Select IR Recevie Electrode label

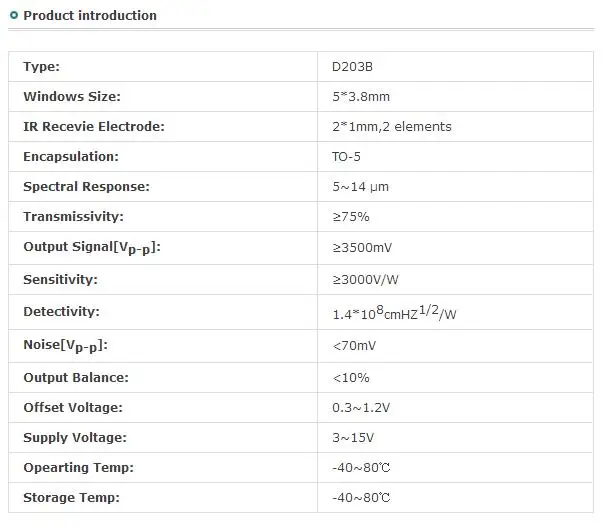pos(94,127)
